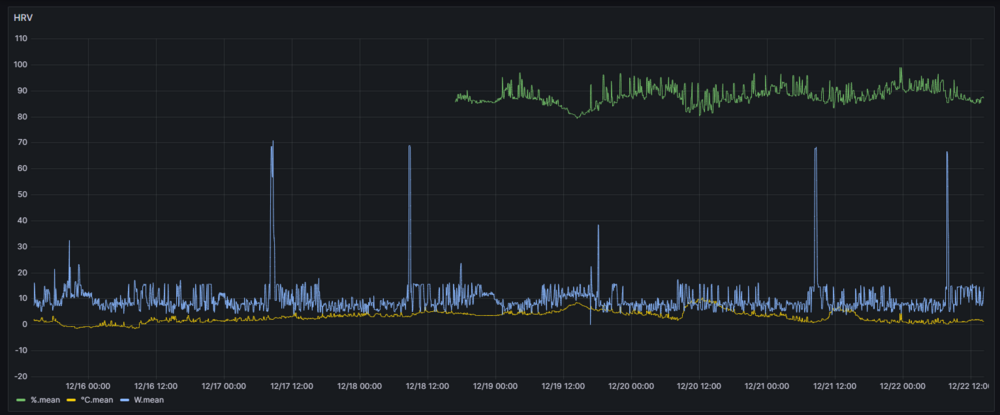The image size is (1000, 415).
Task: Click the start of the green %.mean line
Action: point(456,97)
